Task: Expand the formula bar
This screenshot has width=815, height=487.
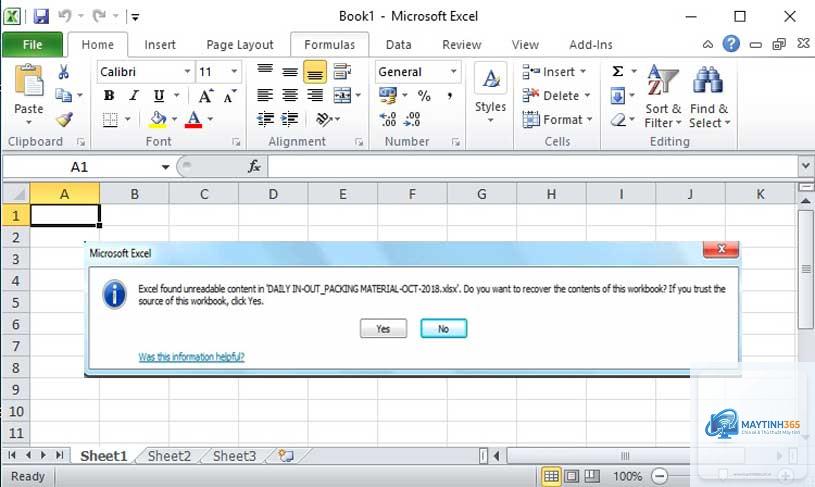Action: pos(805,166)
